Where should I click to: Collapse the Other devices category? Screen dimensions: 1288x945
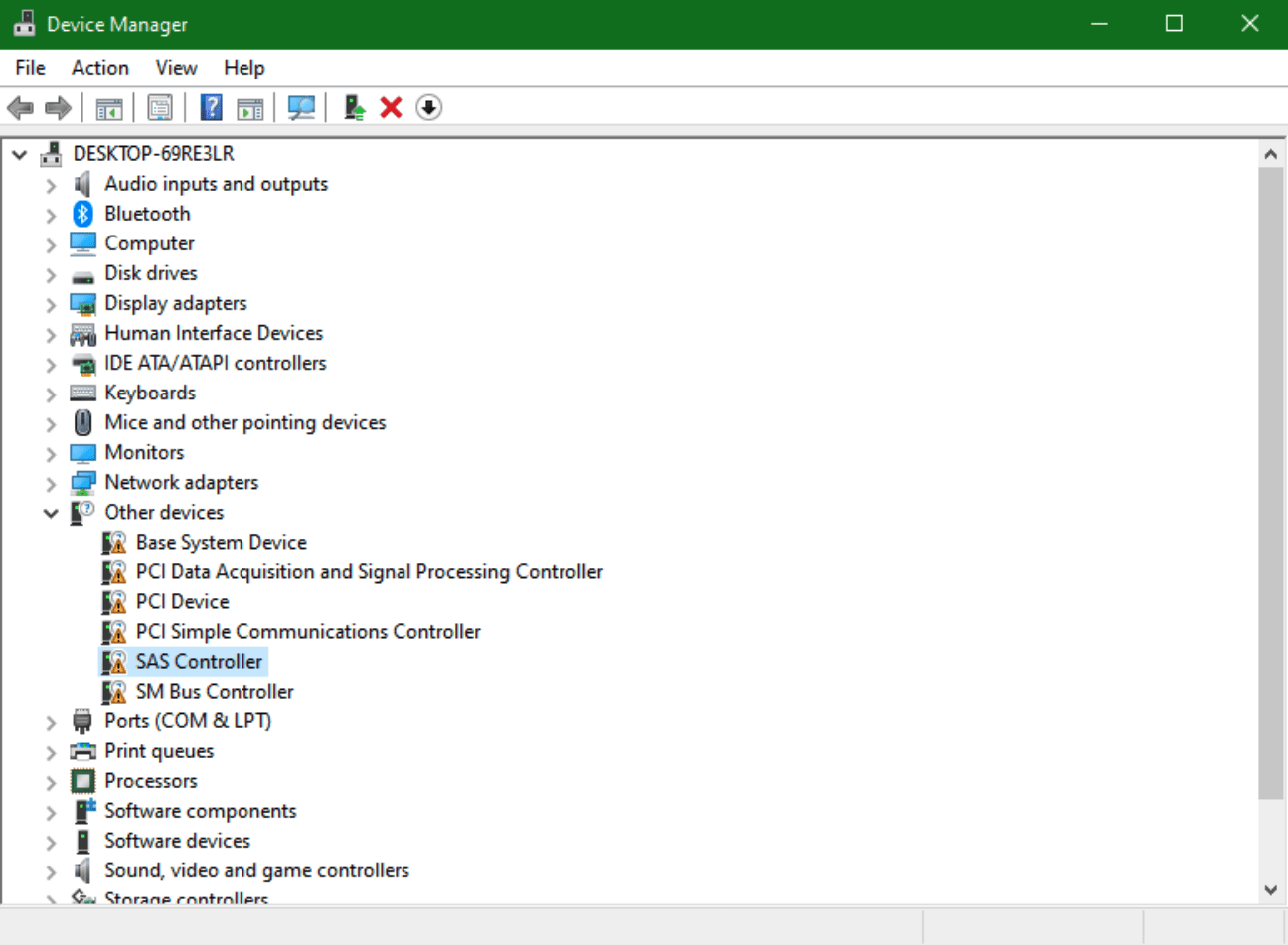click(x=51, y=513)
